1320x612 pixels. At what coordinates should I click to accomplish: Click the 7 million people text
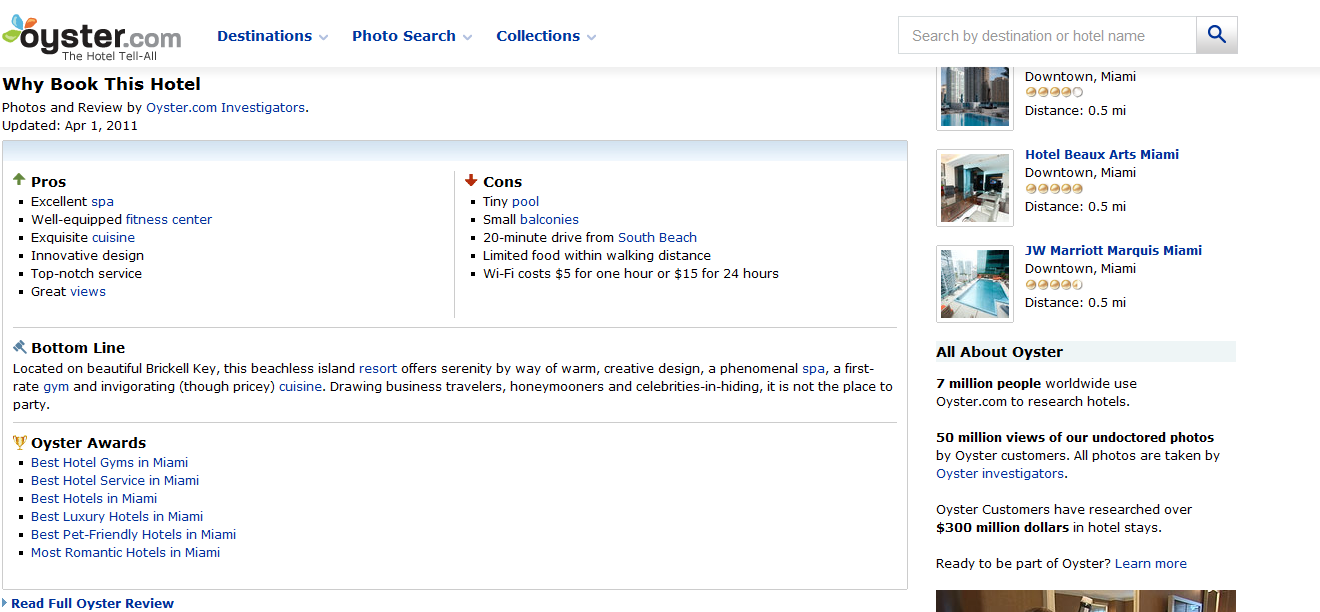[988, 383]
